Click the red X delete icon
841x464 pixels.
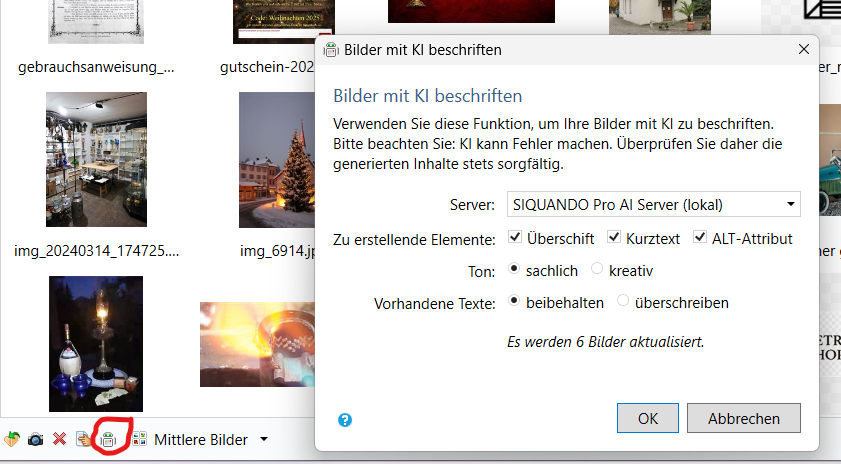tap(60, 439)
